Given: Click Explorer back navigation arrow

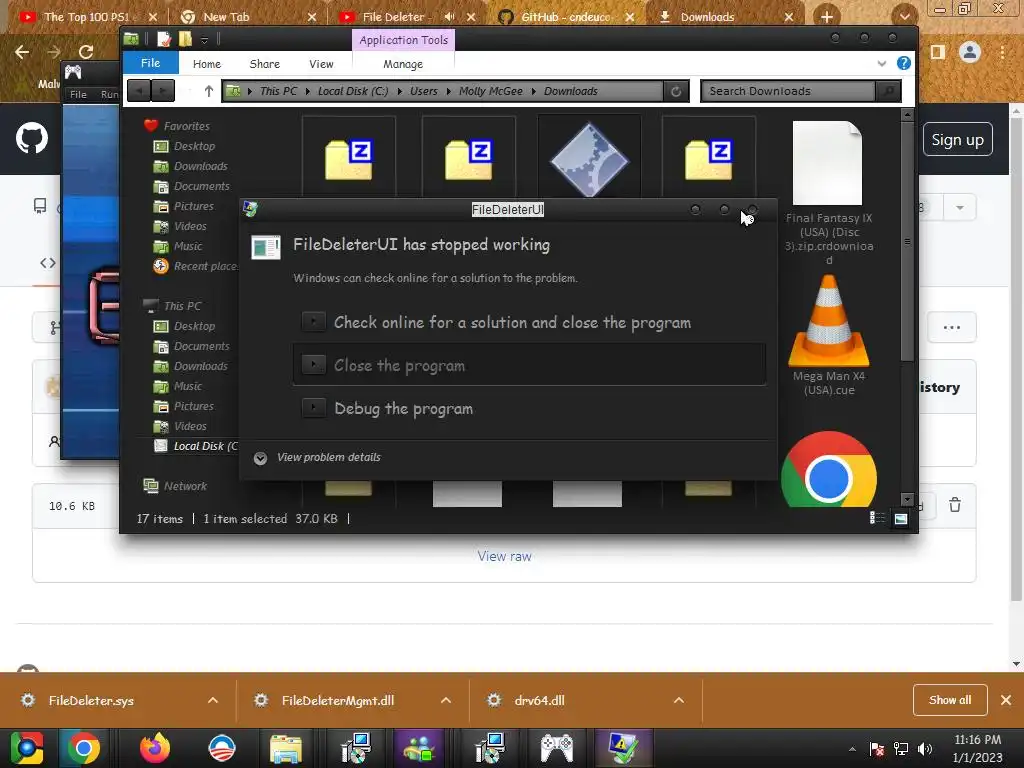Looking at the screenshot, I should click(139, 91).
